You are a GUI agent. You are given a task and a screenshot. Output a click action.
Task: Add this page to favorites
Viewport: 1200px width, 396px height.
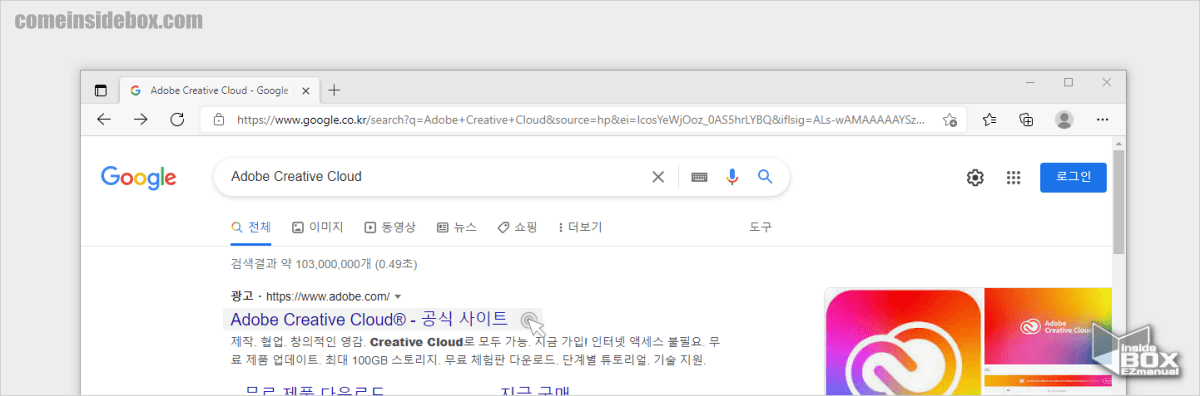click(949, 120)
